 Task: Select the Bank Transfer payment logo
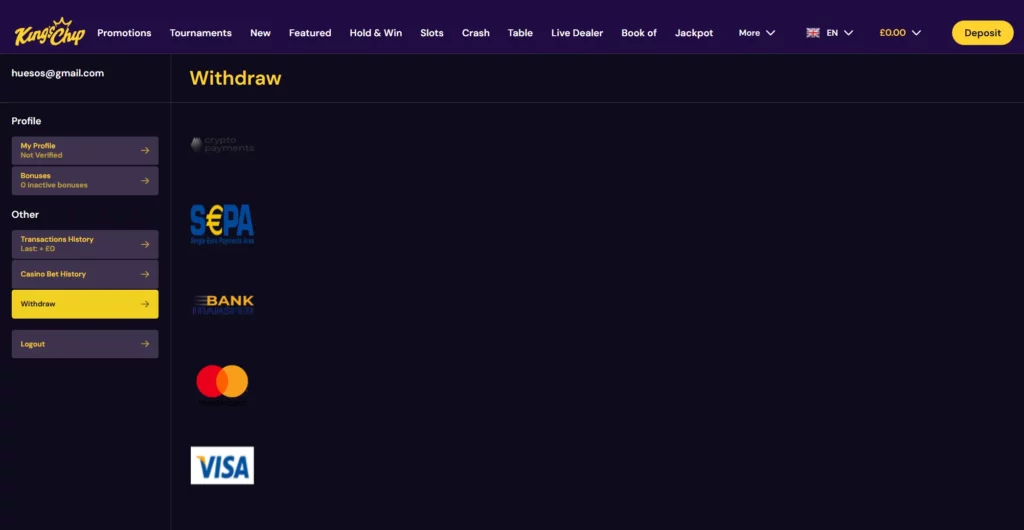click(223, 304)
